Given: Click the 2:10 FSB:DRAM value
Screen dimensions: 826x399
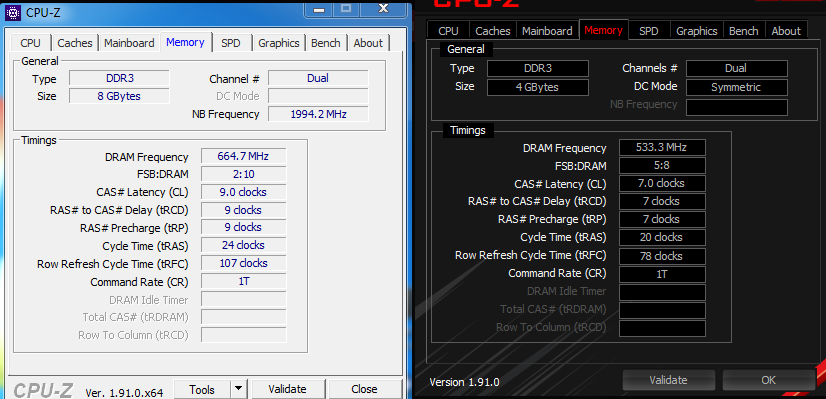Looking at the screenshot, I should pos(243,174).
